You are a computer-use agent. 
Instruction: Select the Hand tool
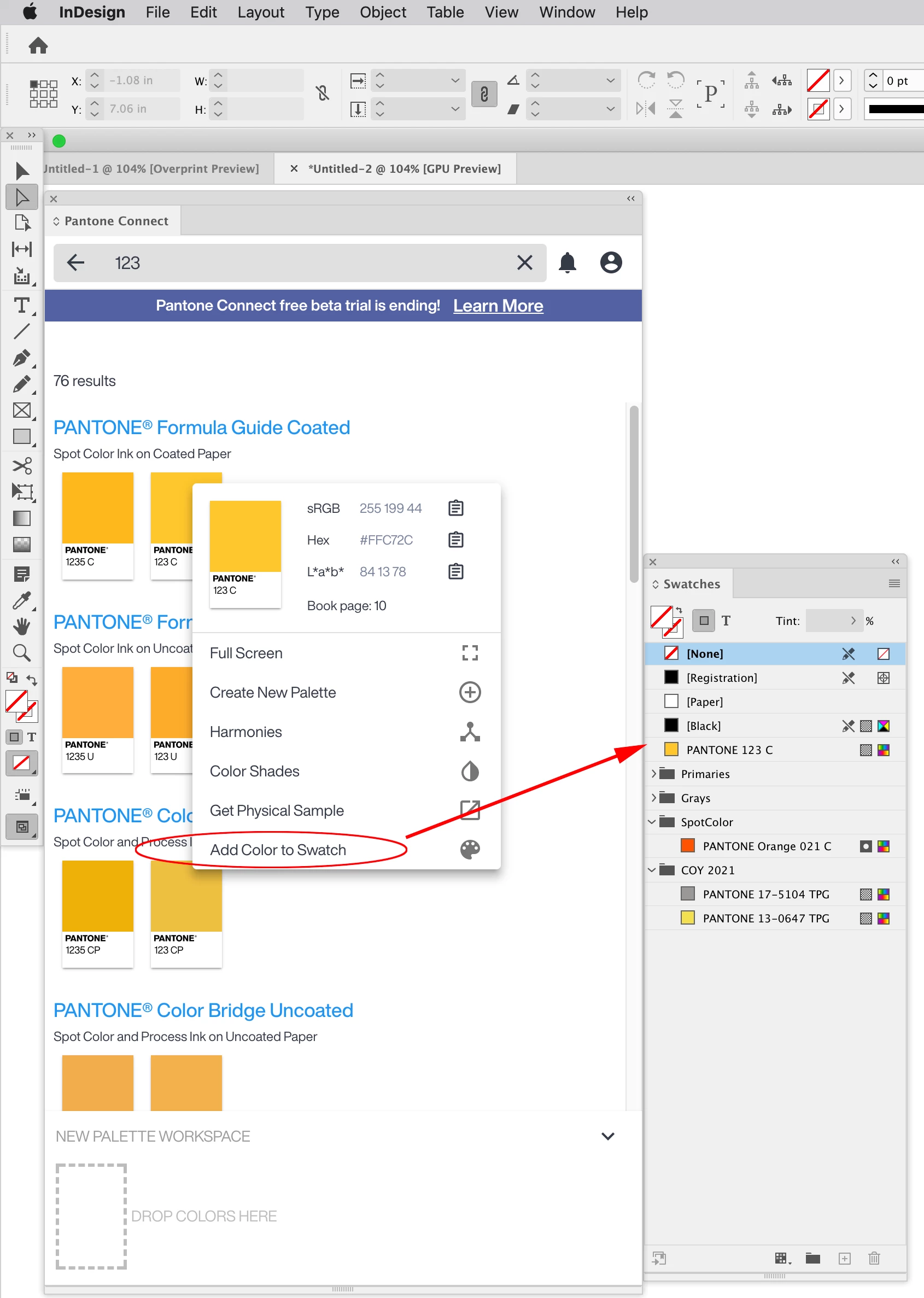point(22,627)
